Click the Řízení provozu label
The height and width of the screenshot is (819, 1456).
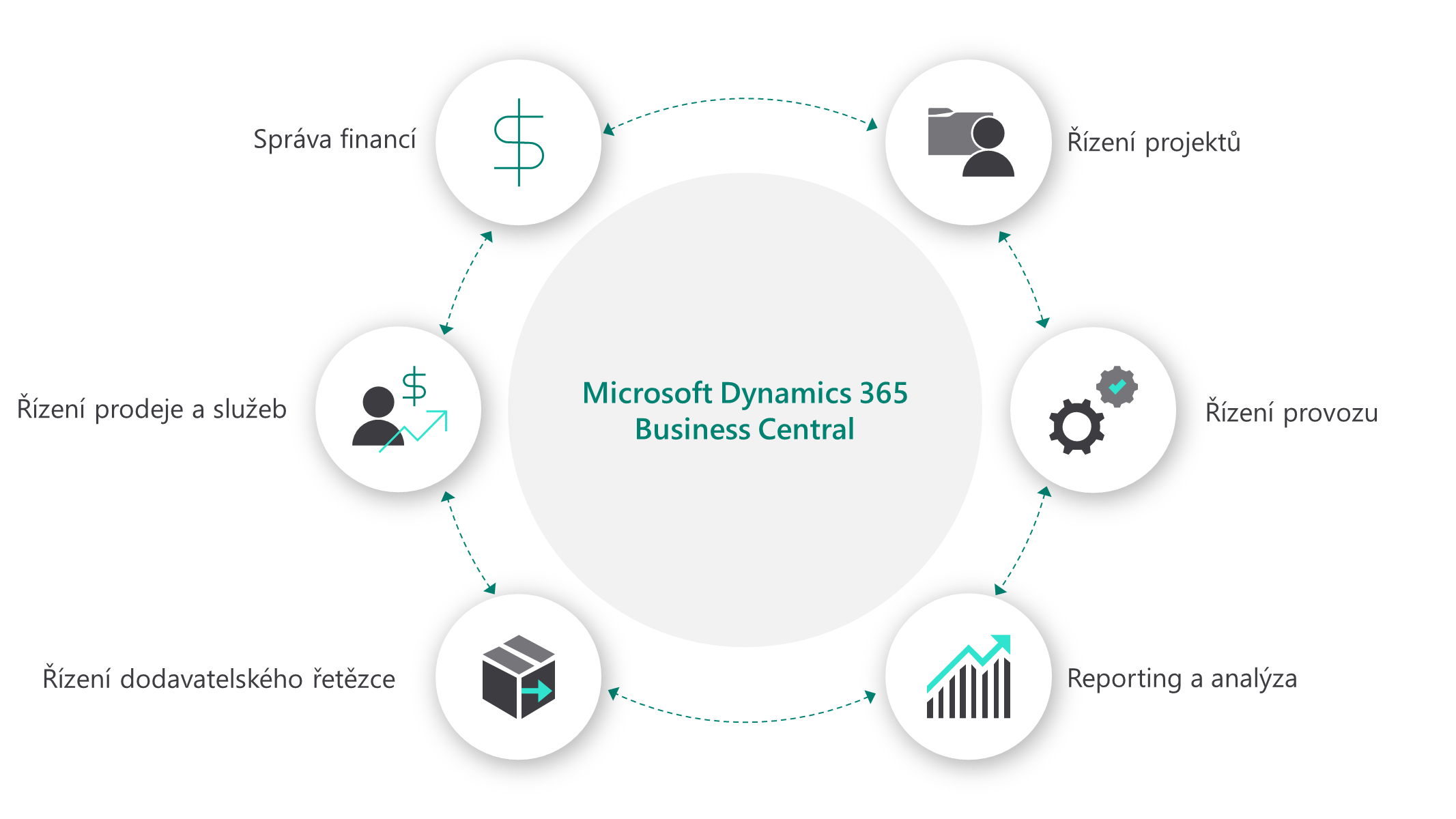[x=1291, y=412]
